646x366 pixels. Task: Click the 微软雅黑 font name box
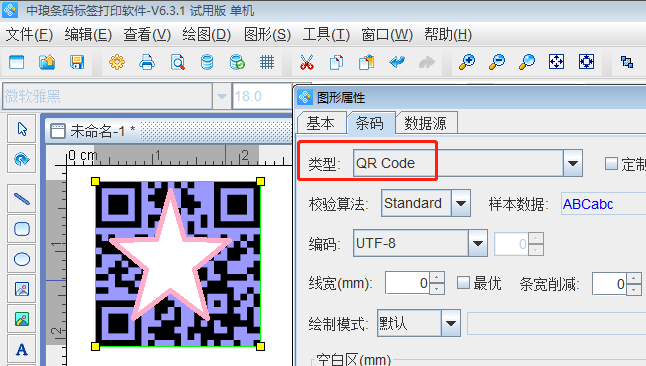tap(108, 96)
